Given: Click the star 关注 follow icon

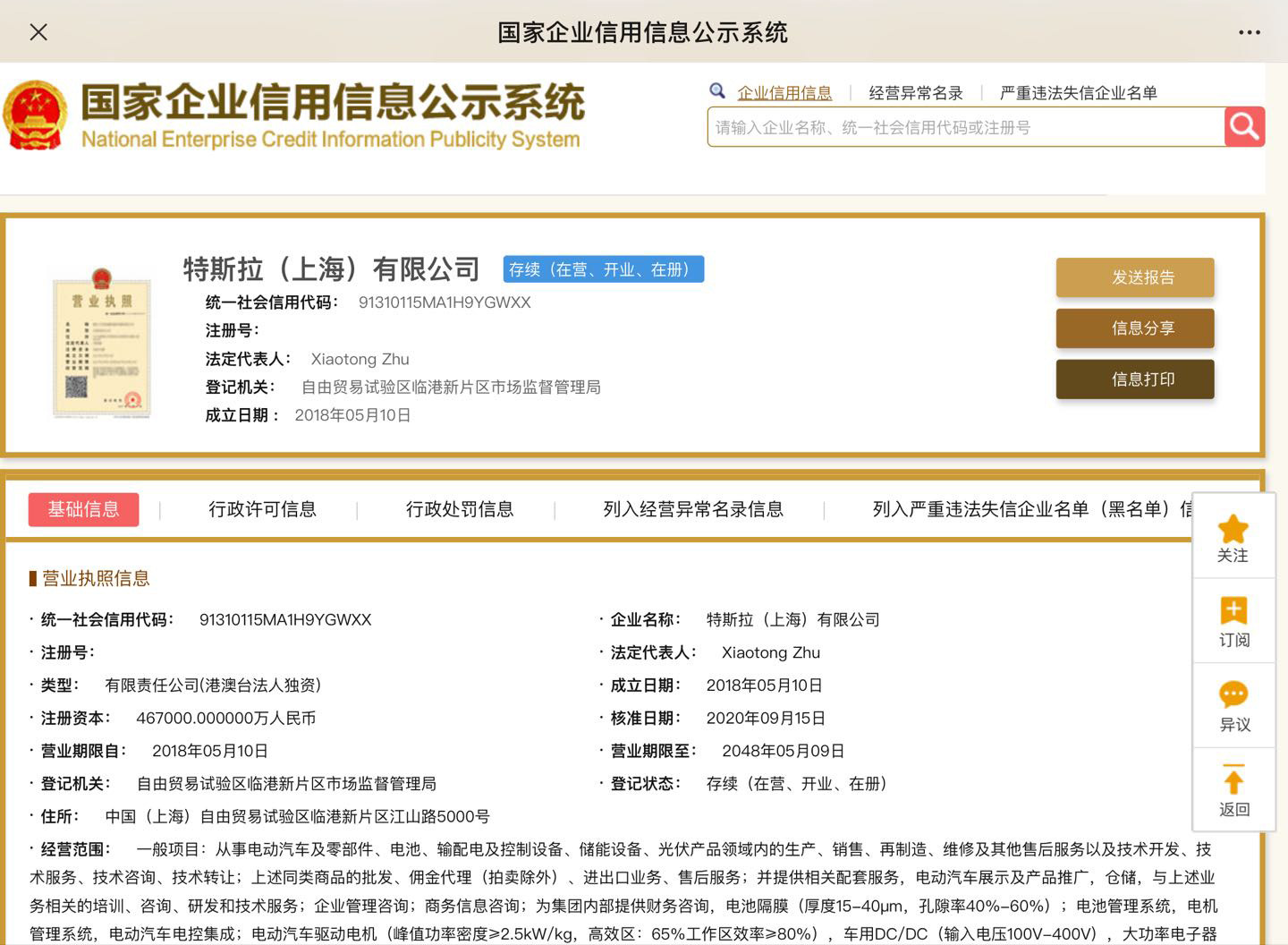Looking at the screenshot, I should point(1233,529).
